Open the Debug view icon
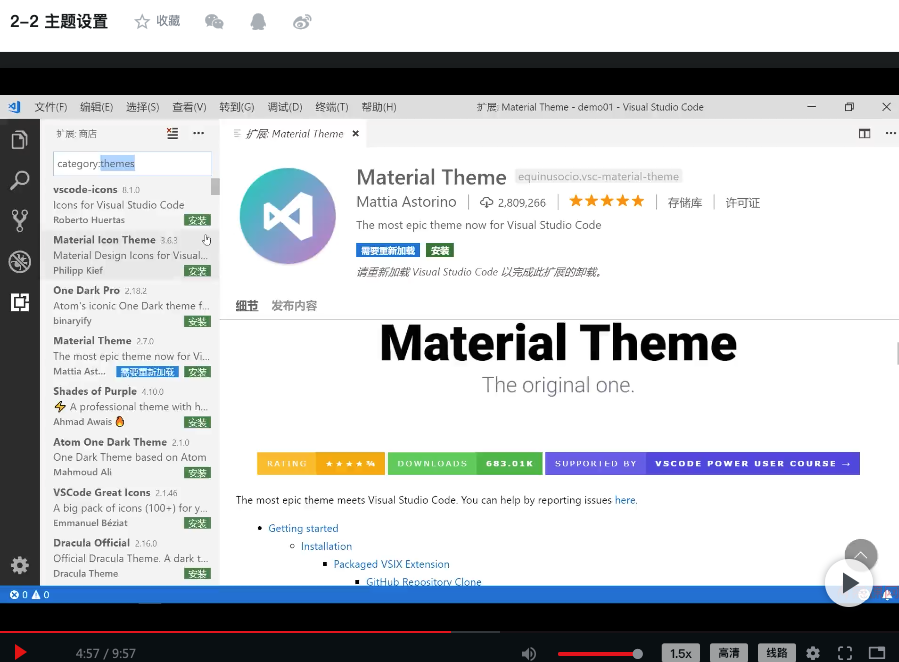The image size is (899, 662). [19, 261]
